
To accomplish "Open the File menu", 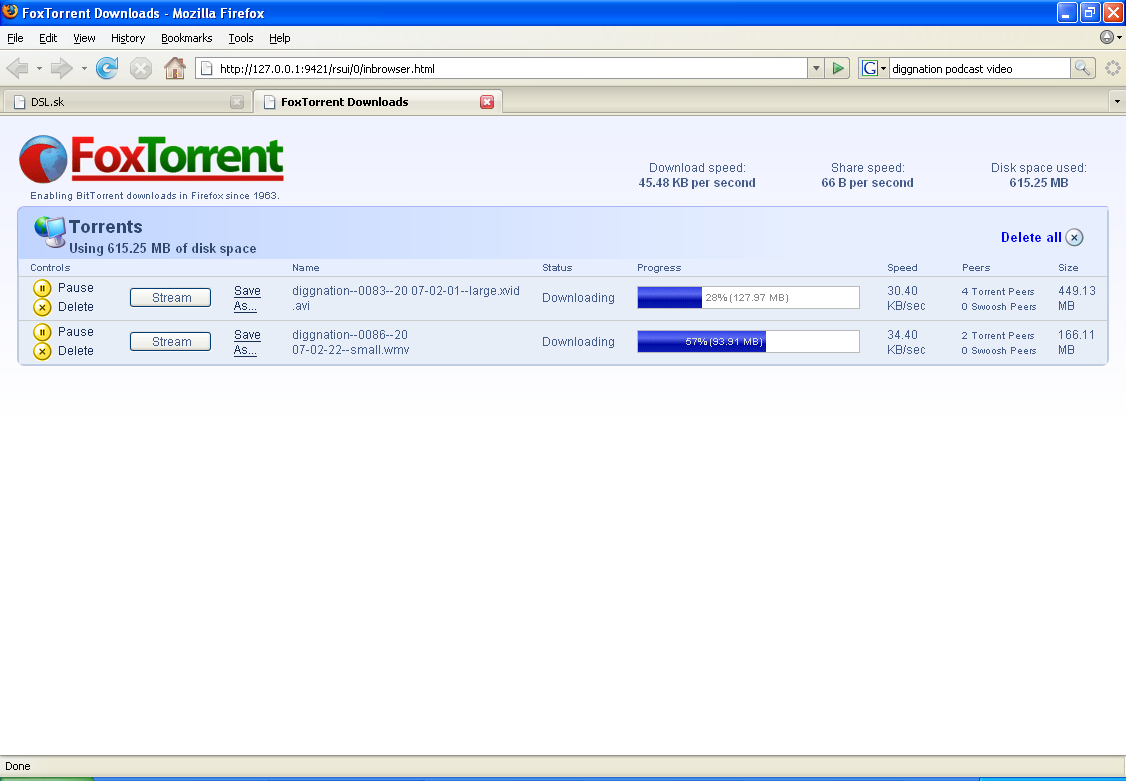I will point(15,38).
